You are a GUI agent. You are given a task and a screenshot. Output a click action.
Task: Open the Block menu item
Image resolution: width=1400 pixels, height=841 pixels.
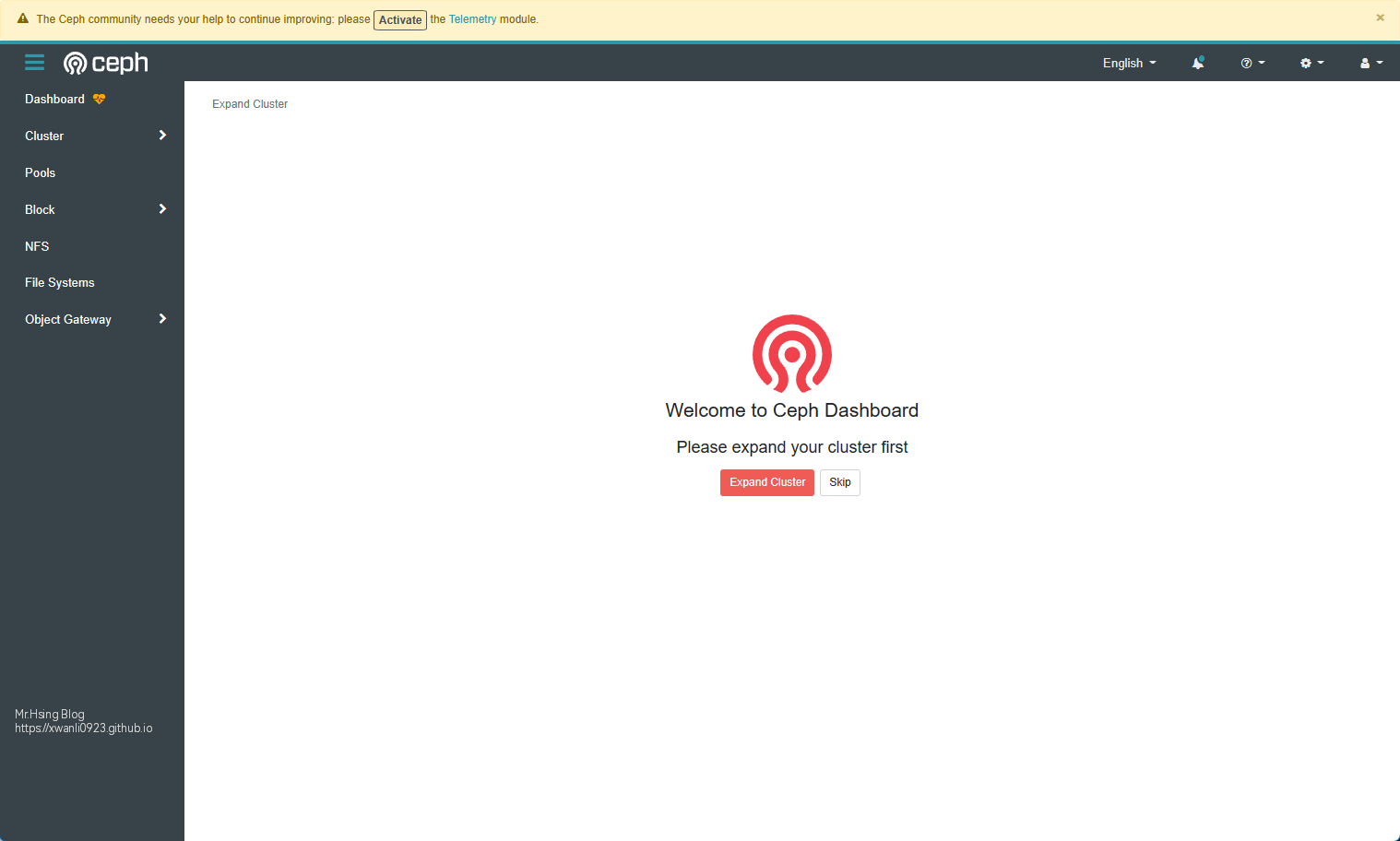(x=40, y=209)
